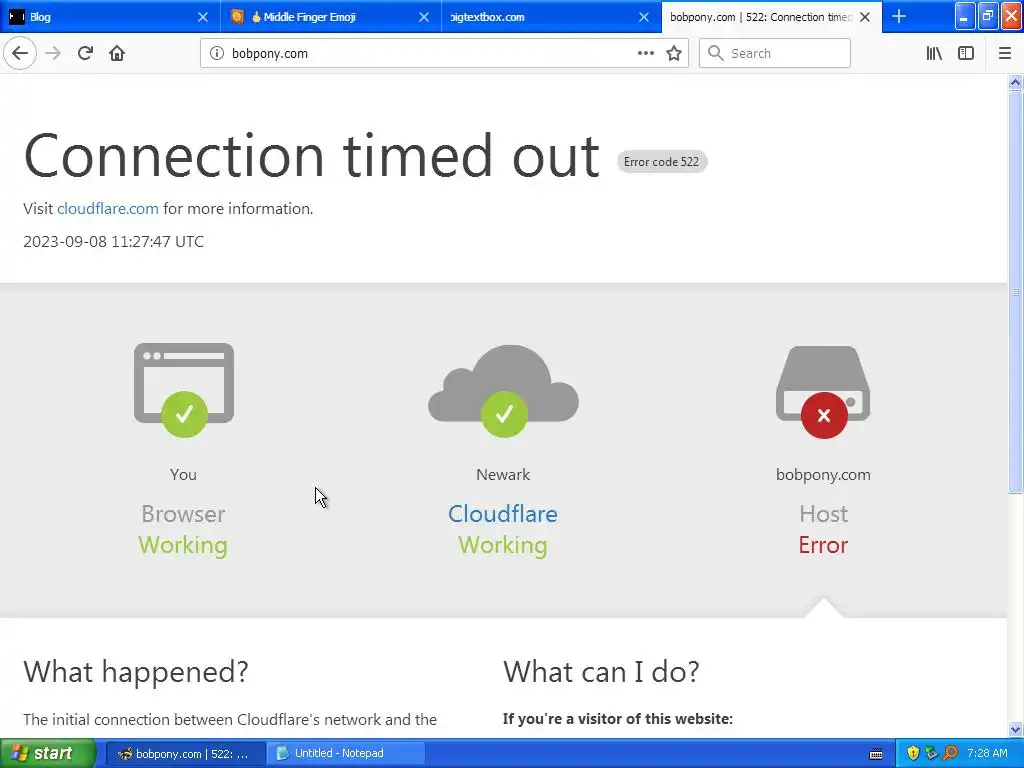This screenshot has width=1024, height=768.
Task: Click scrollbar down arrow
Action: [x=1015, y=729]
